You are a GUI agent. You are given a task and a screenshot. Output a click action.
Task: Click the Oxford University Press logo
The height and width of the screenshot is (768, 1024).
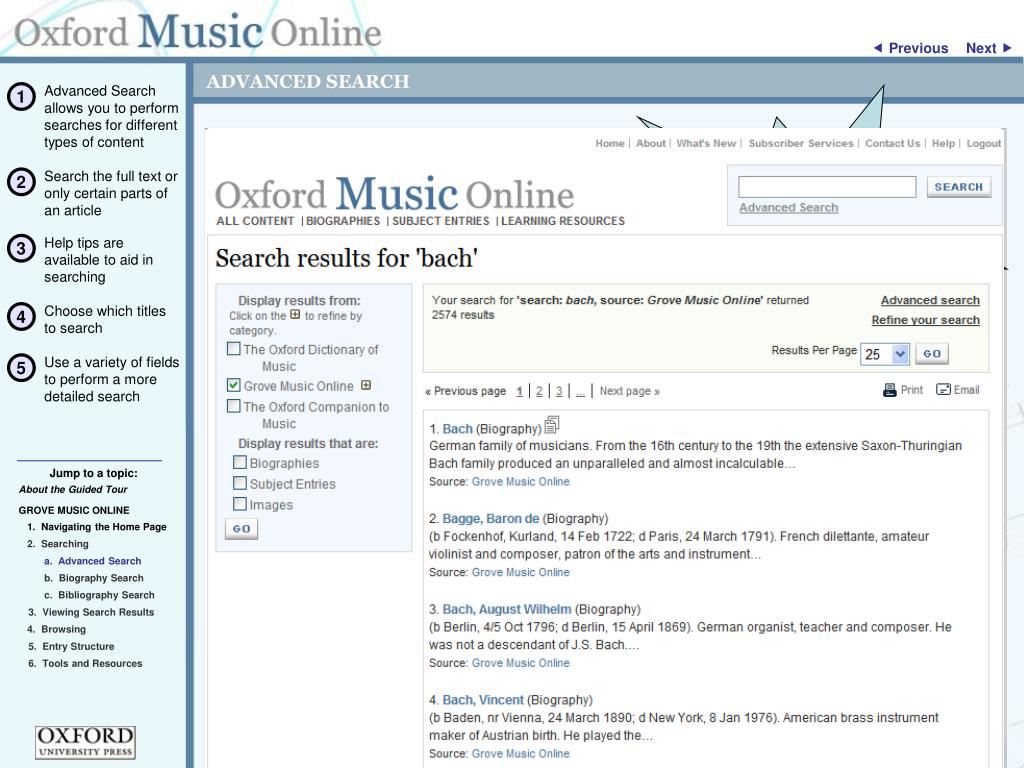(x=85, y=743)
